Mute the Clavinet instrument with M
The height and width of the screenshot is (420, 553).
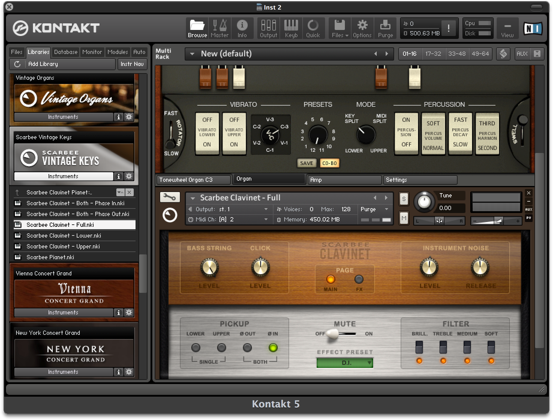pyautogui.click(x=404, y=218)
